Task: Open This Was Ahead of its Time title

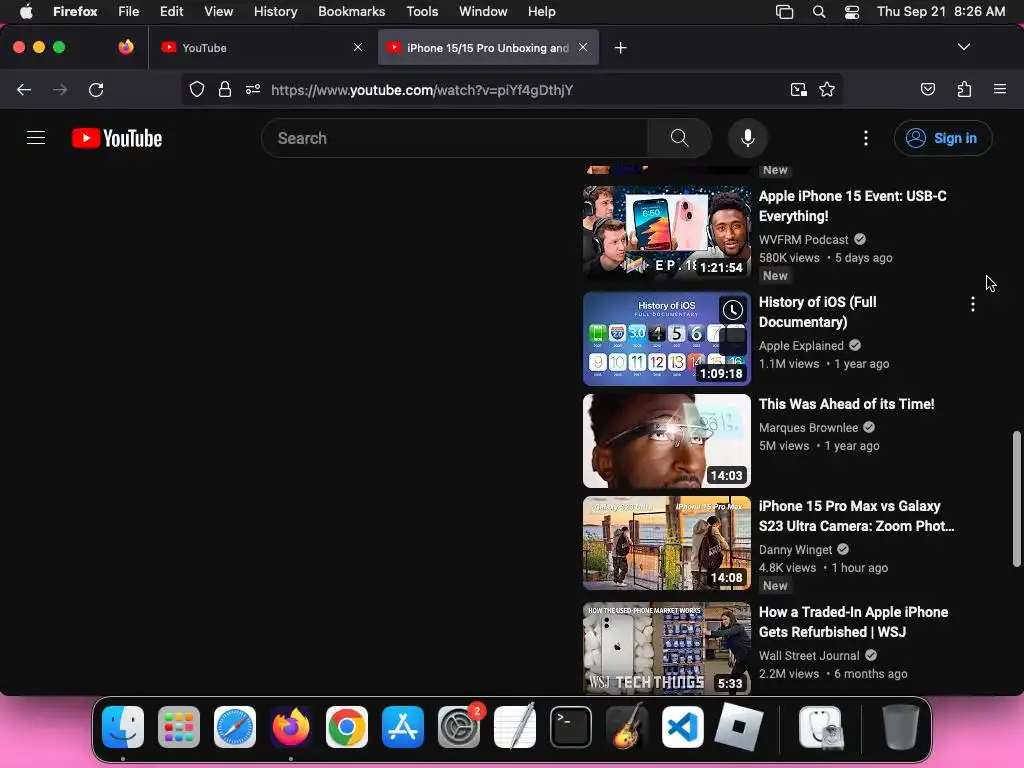Action: coord(846,404)
